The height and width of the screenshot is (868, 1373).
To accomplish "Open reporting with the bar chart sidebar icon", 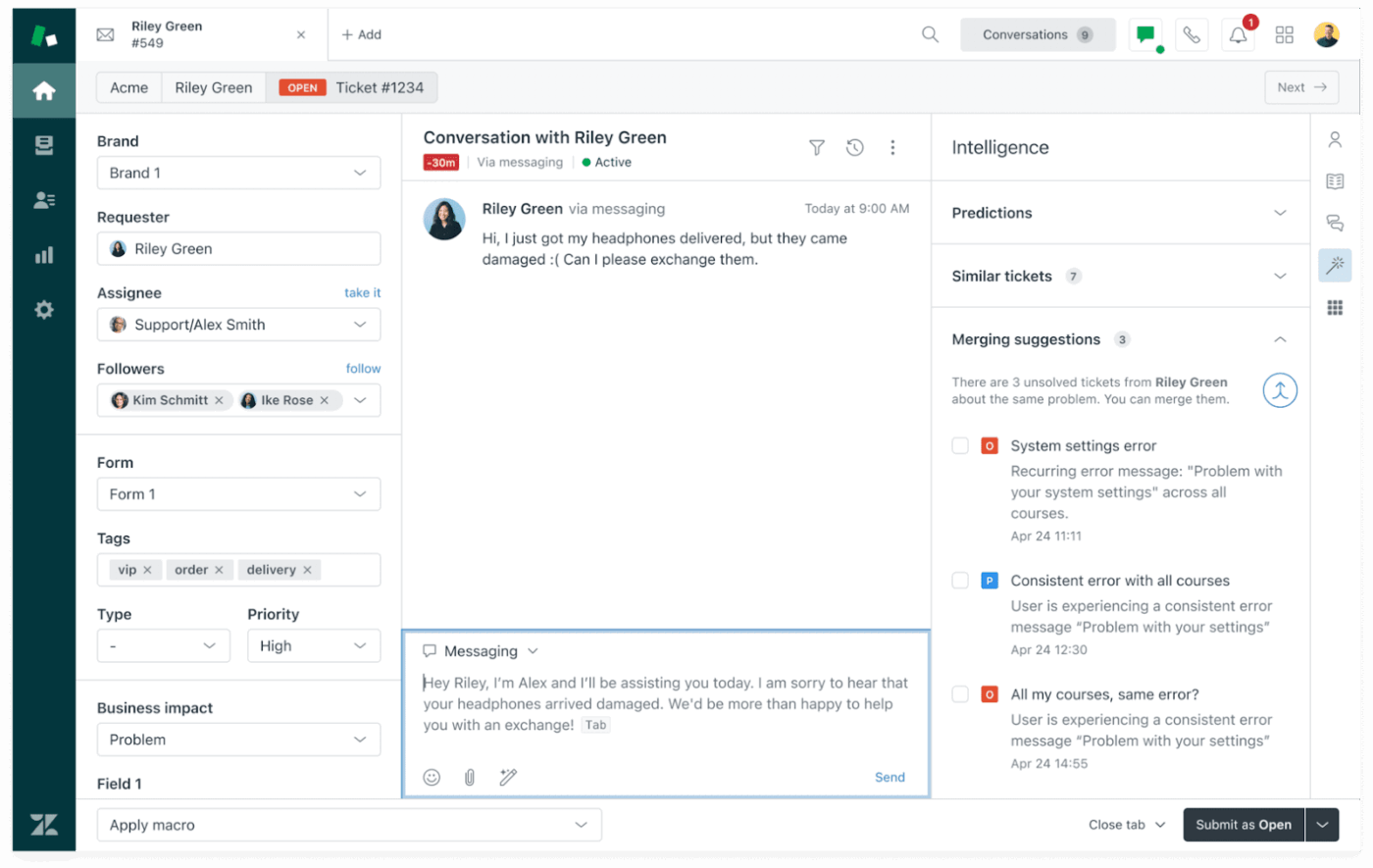I will coord(43,254).
